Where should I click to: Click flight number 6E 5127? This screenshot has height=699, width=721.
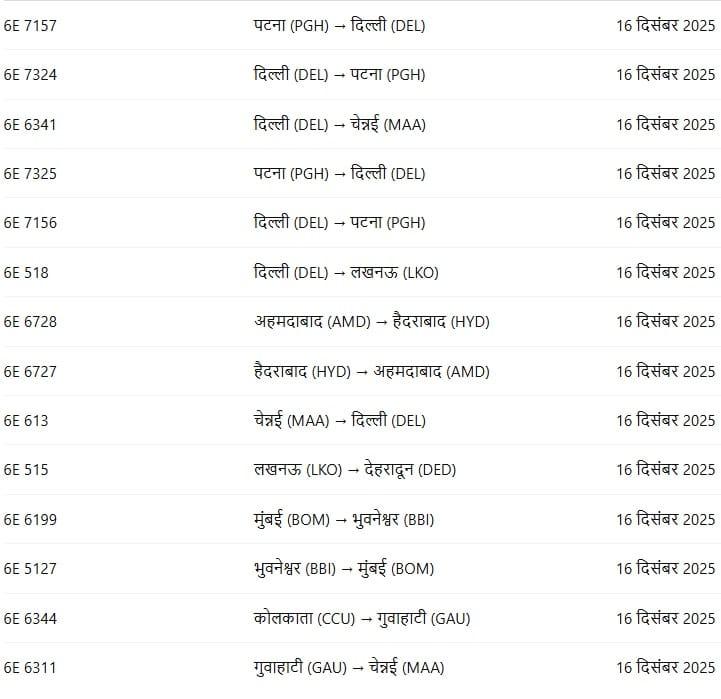[x=31, y=569]
